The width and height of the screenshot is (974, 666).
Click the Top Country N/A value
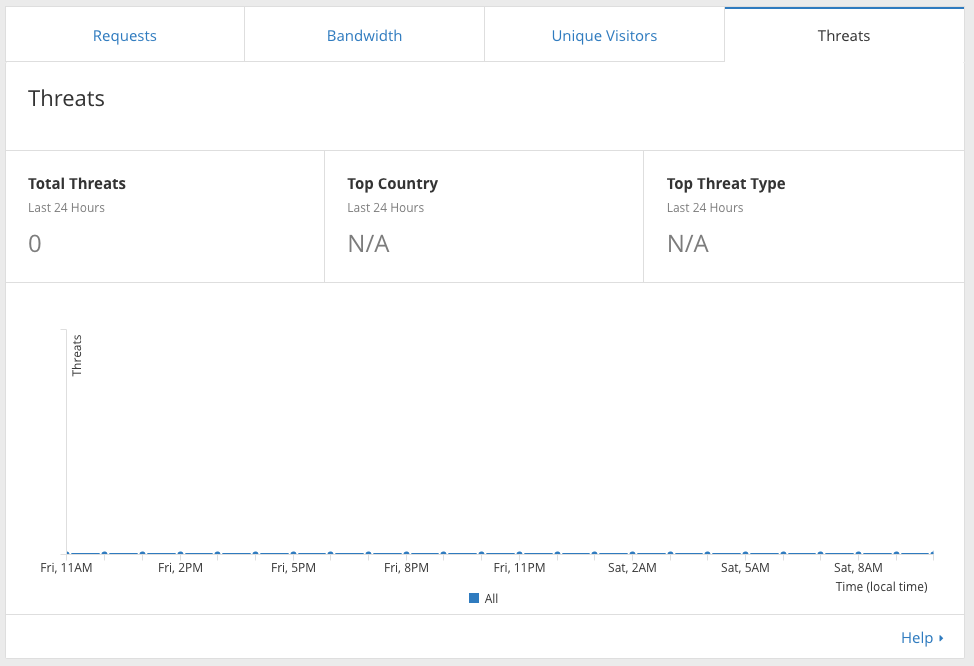click(x=368, y=244)
